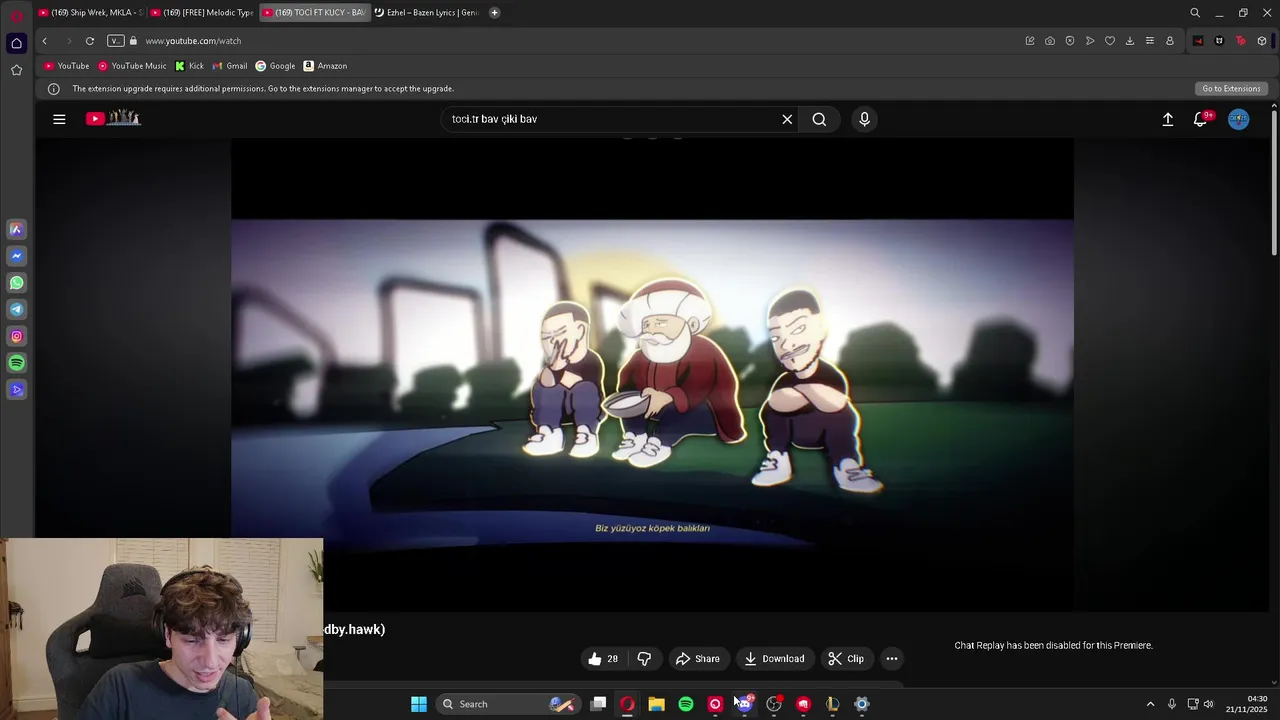The height and width of the screenshot is (720, 1280).
Task: Create a Clip from the video
Action: click(x=846, y=658)
